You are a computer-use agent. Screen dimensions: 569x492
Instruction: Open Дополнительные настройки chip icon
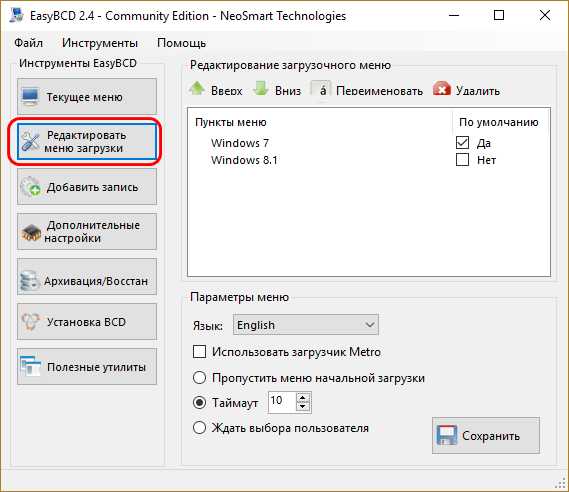(30, 232)
